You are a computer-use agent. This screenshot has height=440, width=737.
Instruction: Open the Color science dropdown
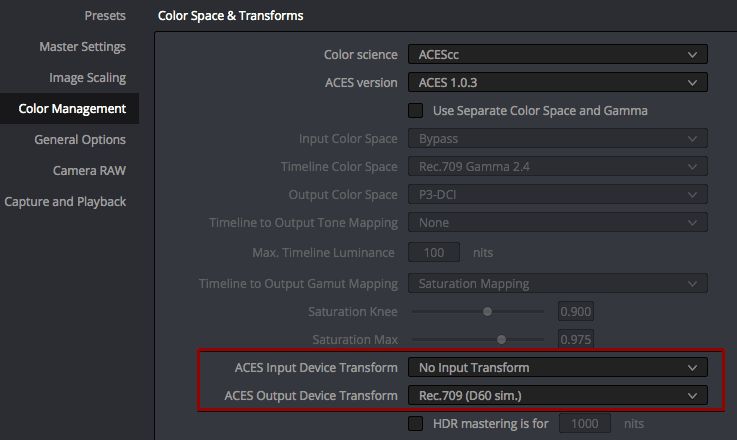557,55
